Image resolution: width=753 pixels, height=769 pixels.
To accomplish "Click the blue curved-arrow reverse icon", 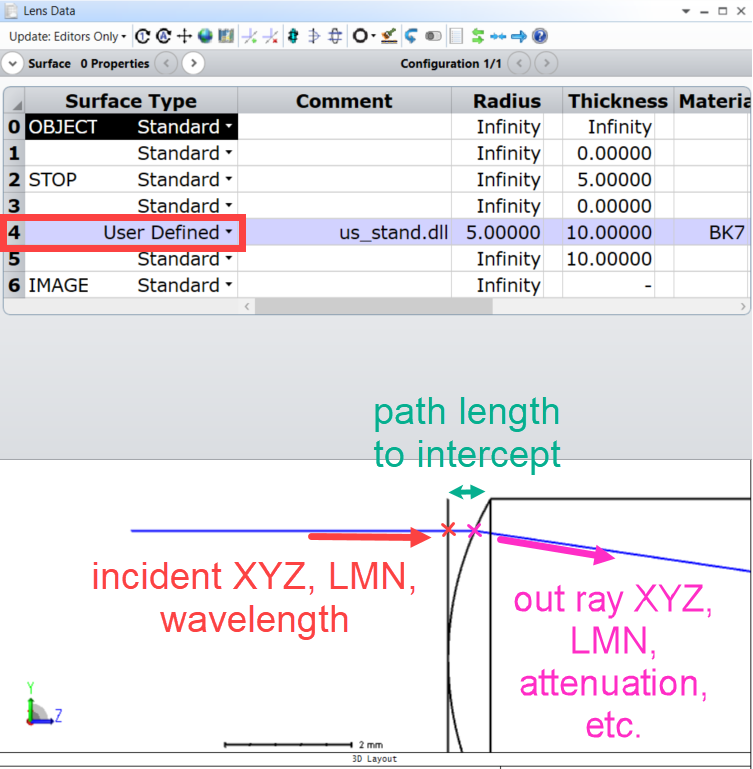I will [411, 36].
